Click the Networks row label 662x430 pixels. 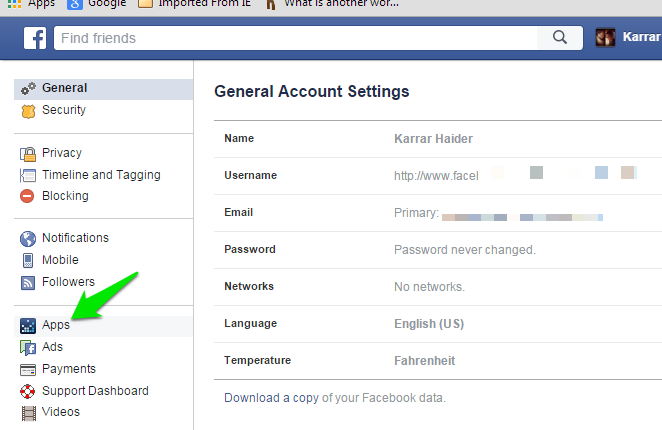coord(249,286)
